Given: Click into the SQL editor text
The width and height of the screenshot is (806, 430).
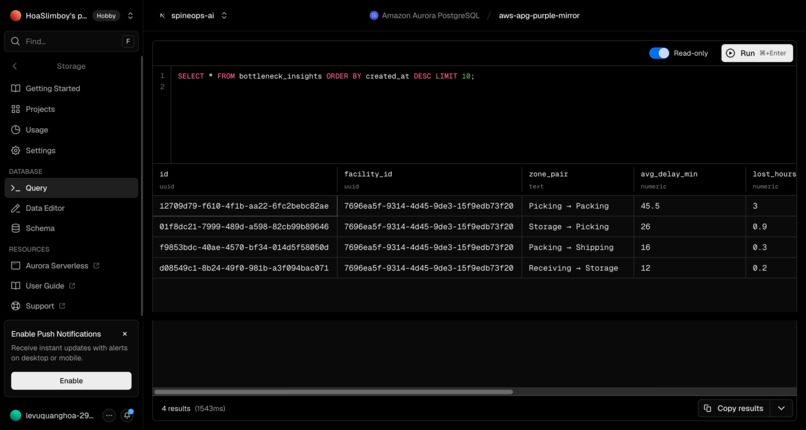Looking at the screenshot, I should pyautogui.click(x=326, y=76).
